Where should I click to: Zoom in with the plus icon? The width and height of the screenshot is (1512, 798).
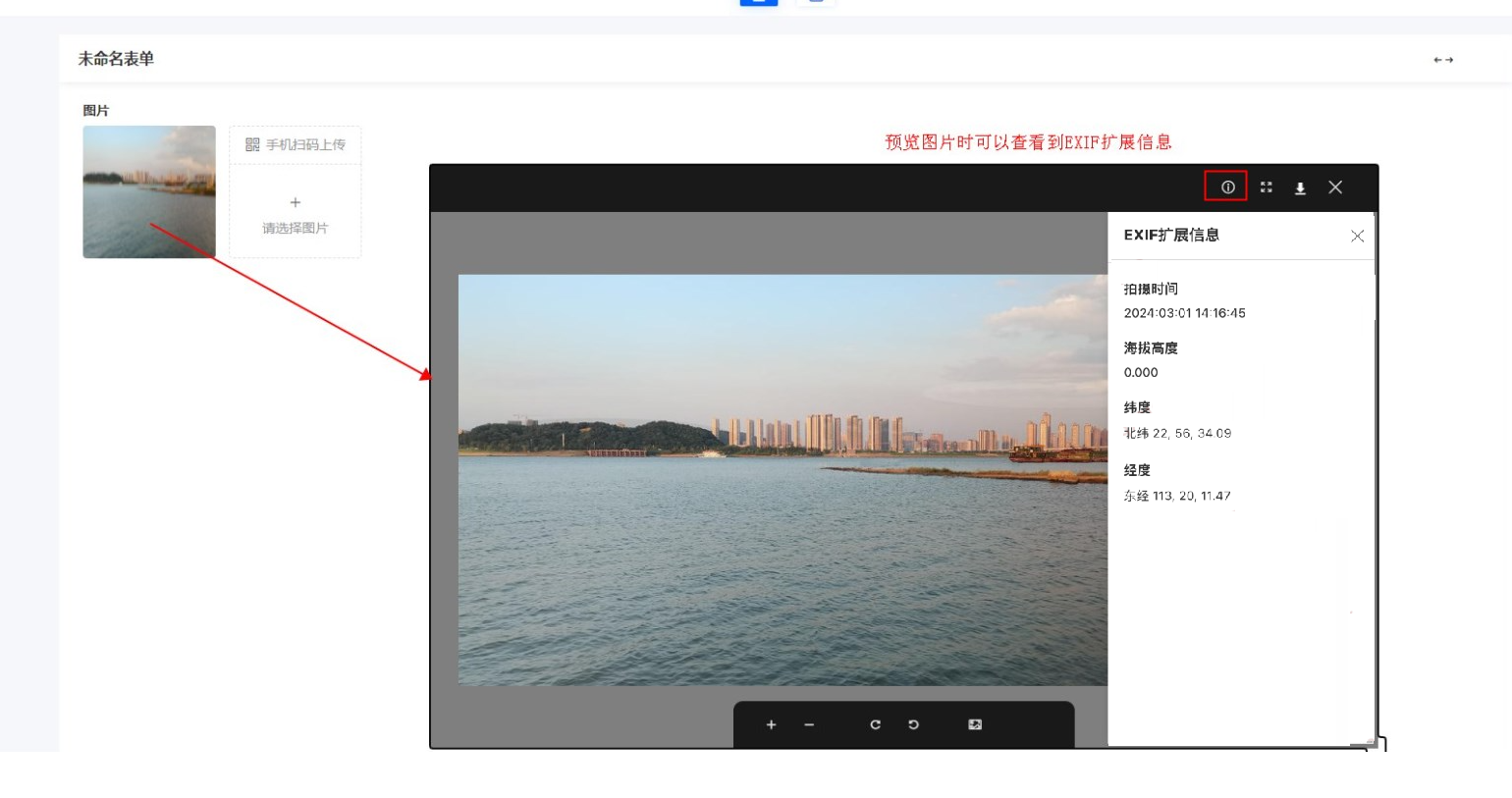pos(771,724)
